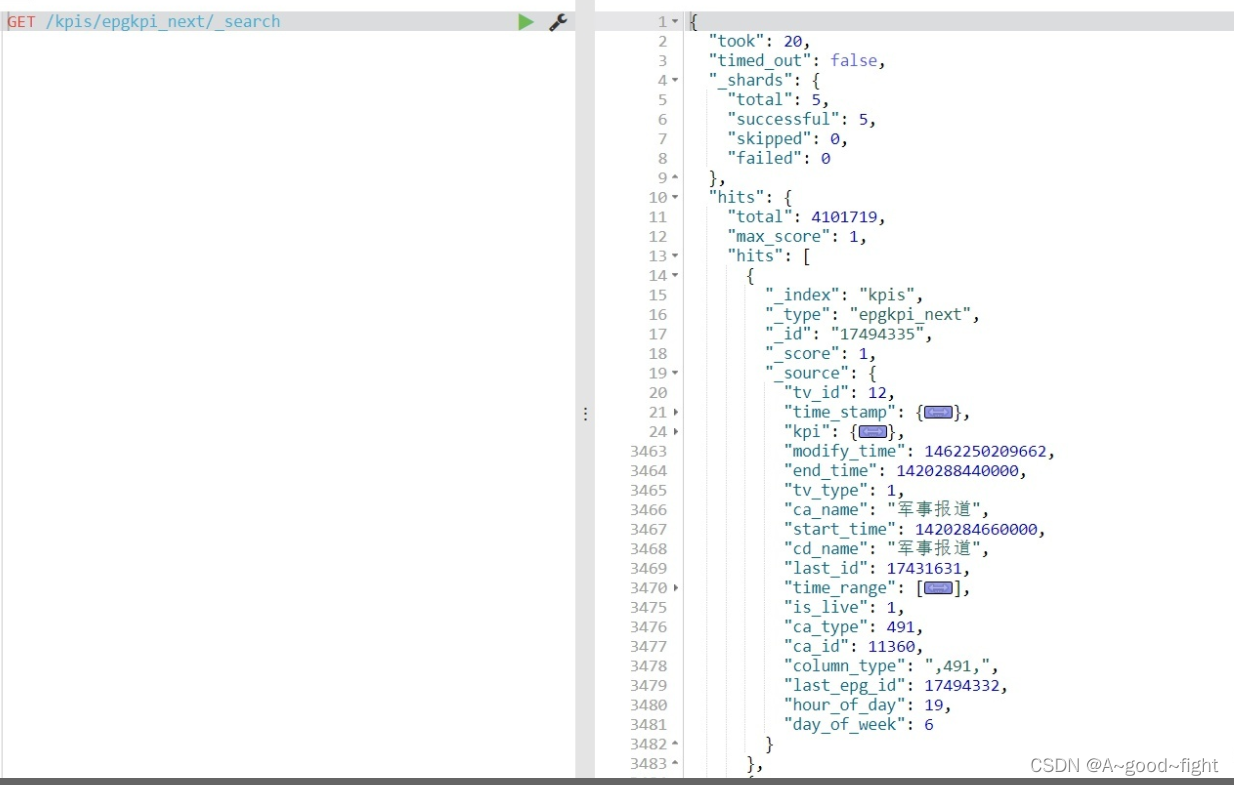The image size is (1234, 785).
Task: Click the "ca_id": 11360 line
Action: pos(853,647)
